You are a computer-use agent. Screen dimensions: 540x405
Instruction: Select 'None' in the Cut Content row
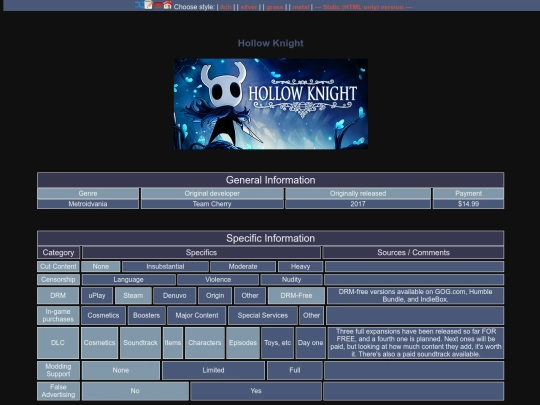tap(101, 266)
